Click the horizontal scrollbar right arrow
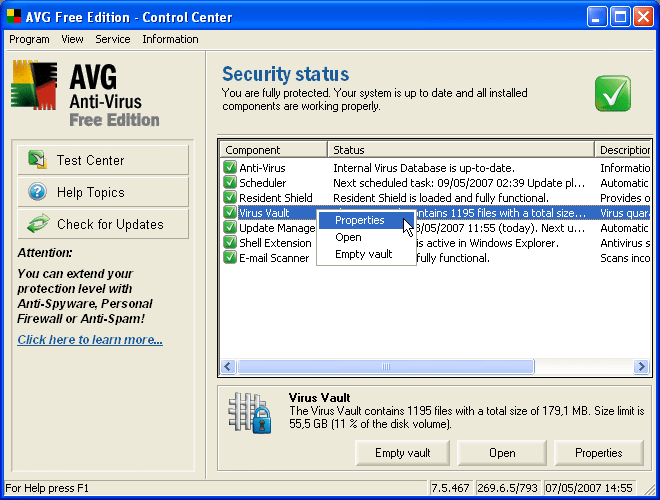The image size is (660, 500). tap(641, 366)
